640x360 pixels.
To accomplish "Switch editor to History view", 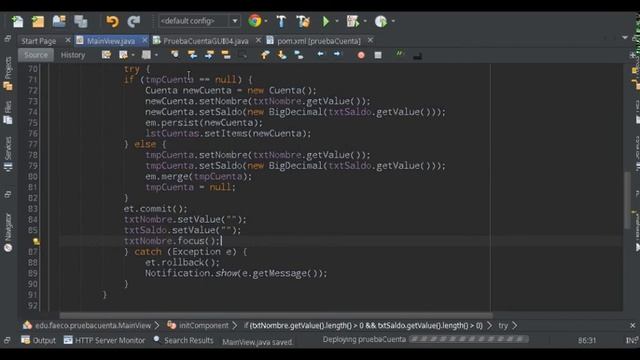I will click(73, 55).
